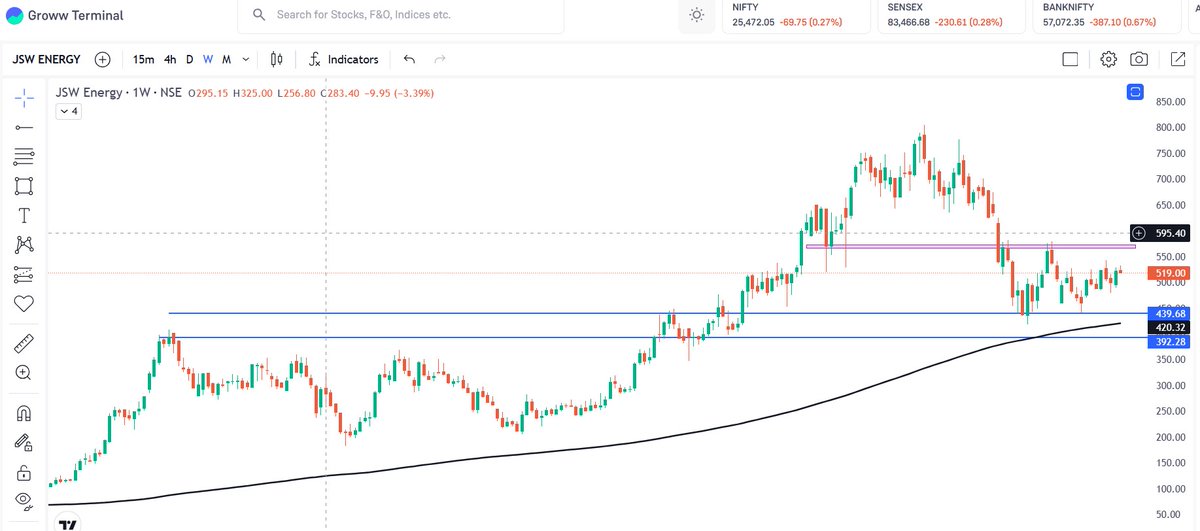Select the text annotation tool
The image size is (1200, 531).
click(x=24, y=215)
